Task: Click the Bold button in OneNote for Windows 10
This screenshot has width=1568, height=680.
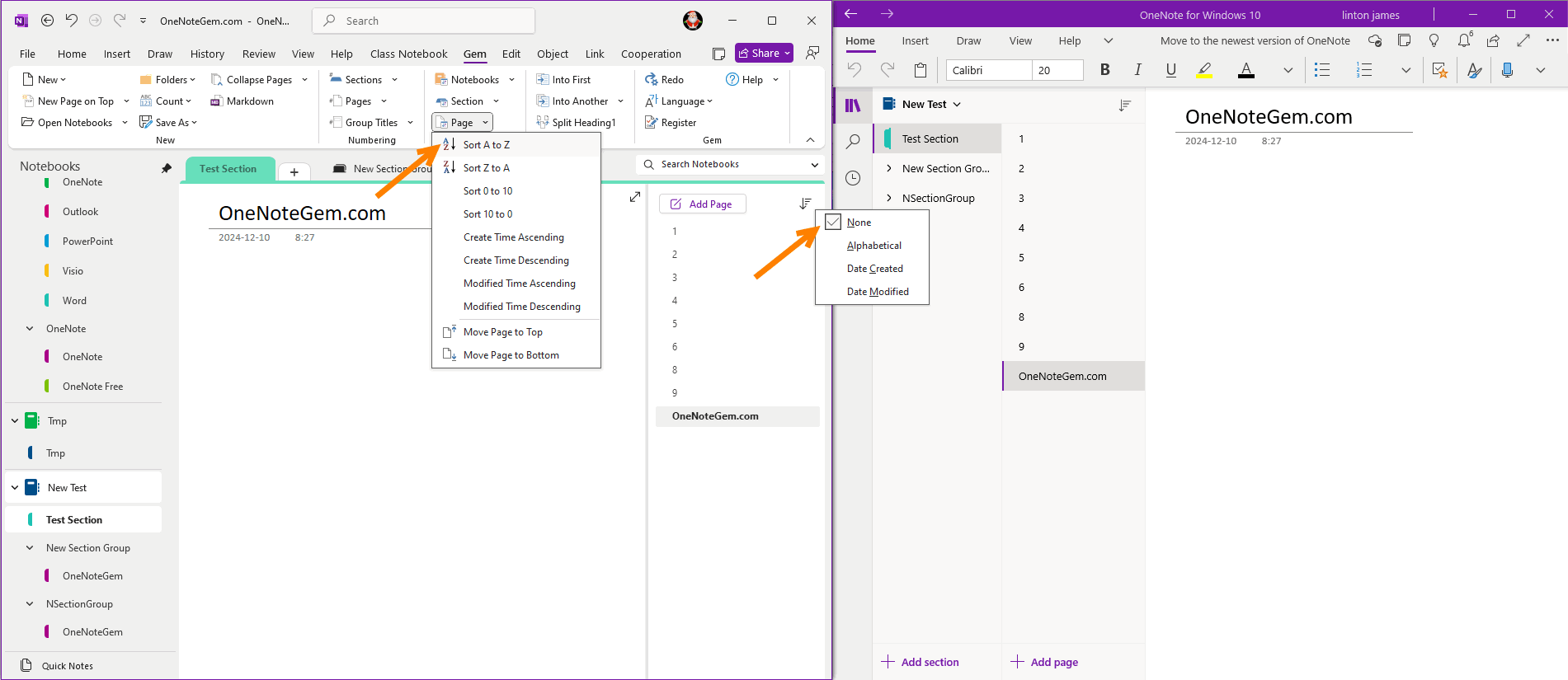Action: (1104, 70)
